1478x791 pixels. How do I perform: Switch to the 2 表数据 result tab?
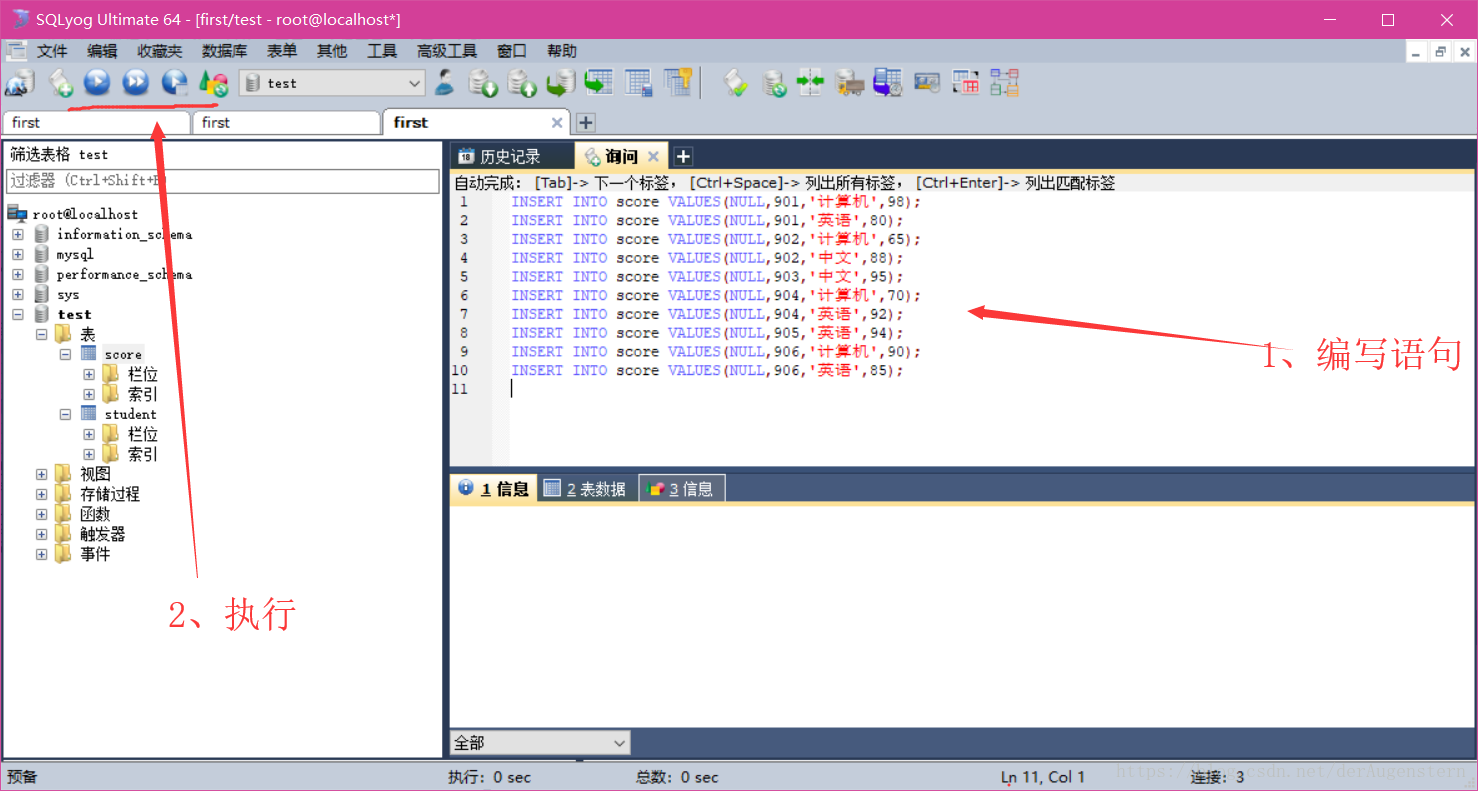[587, 489]
